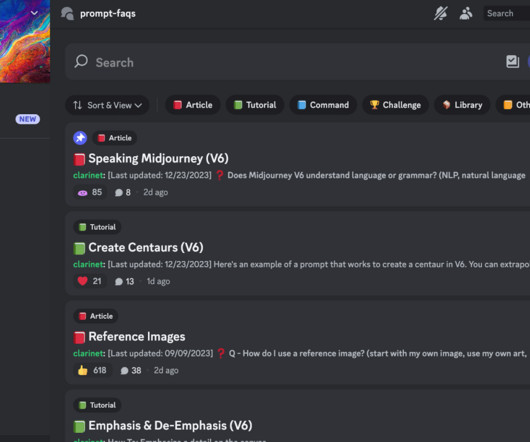Click green book icon beside Emphasis & De-Emphasis

tap(79, 426)
